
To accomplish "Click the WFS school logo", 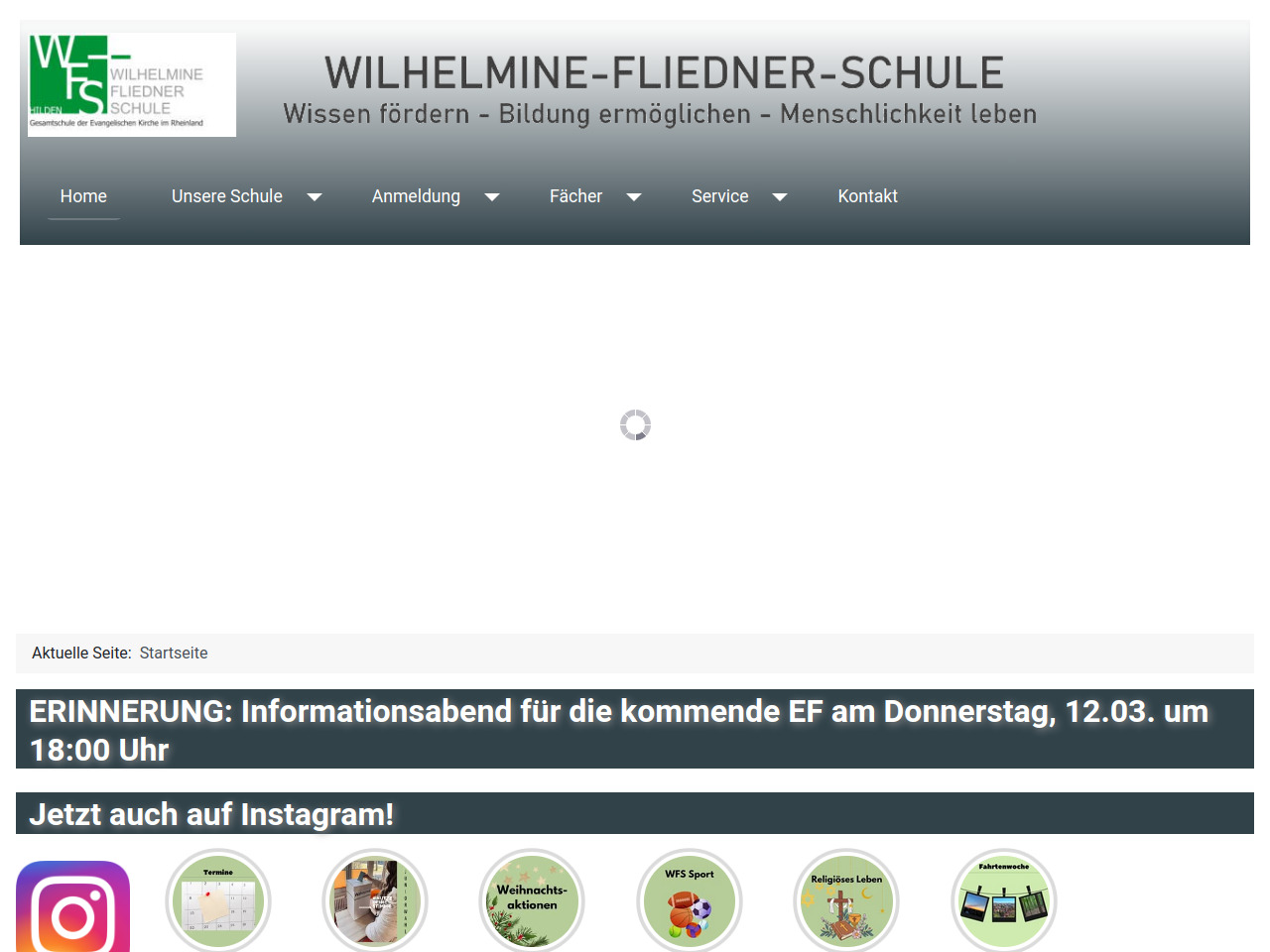I will [x=132, y=85].
